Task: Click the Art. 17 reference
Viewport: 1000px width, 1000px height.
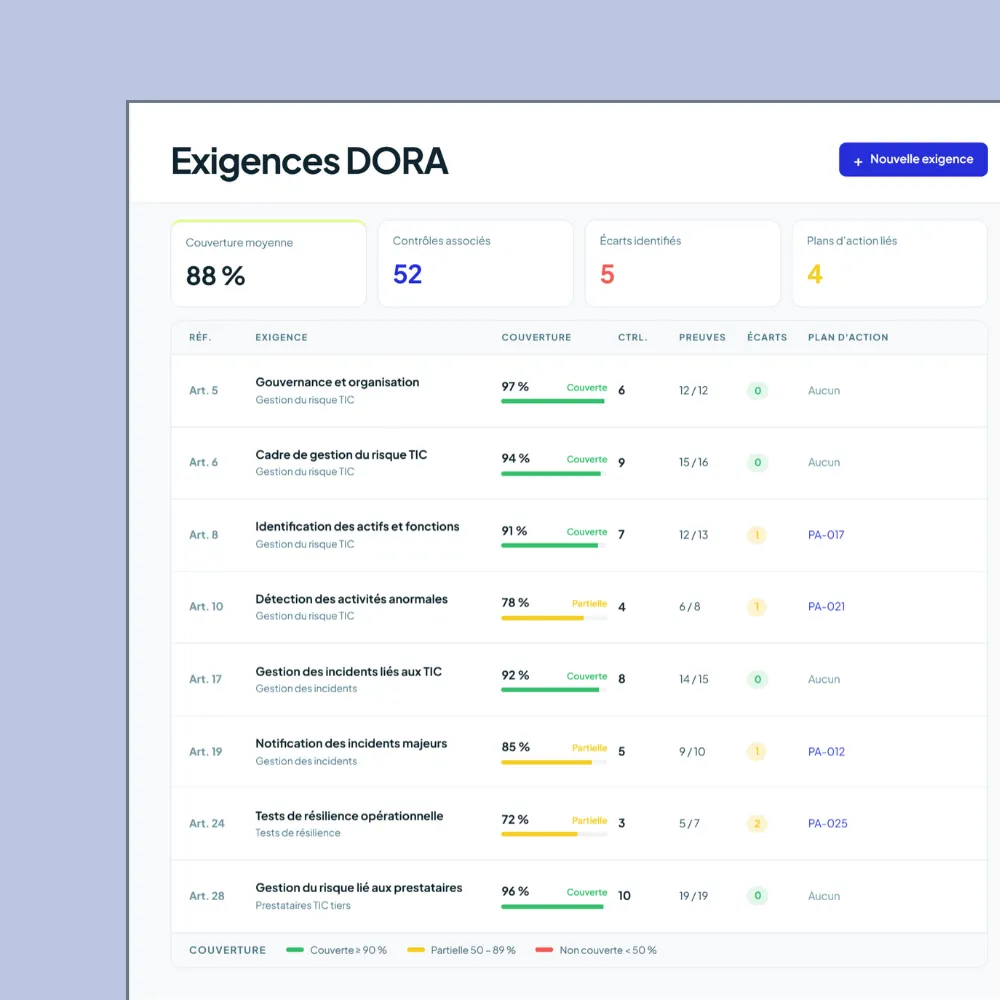Action: [x=205, y=679]
